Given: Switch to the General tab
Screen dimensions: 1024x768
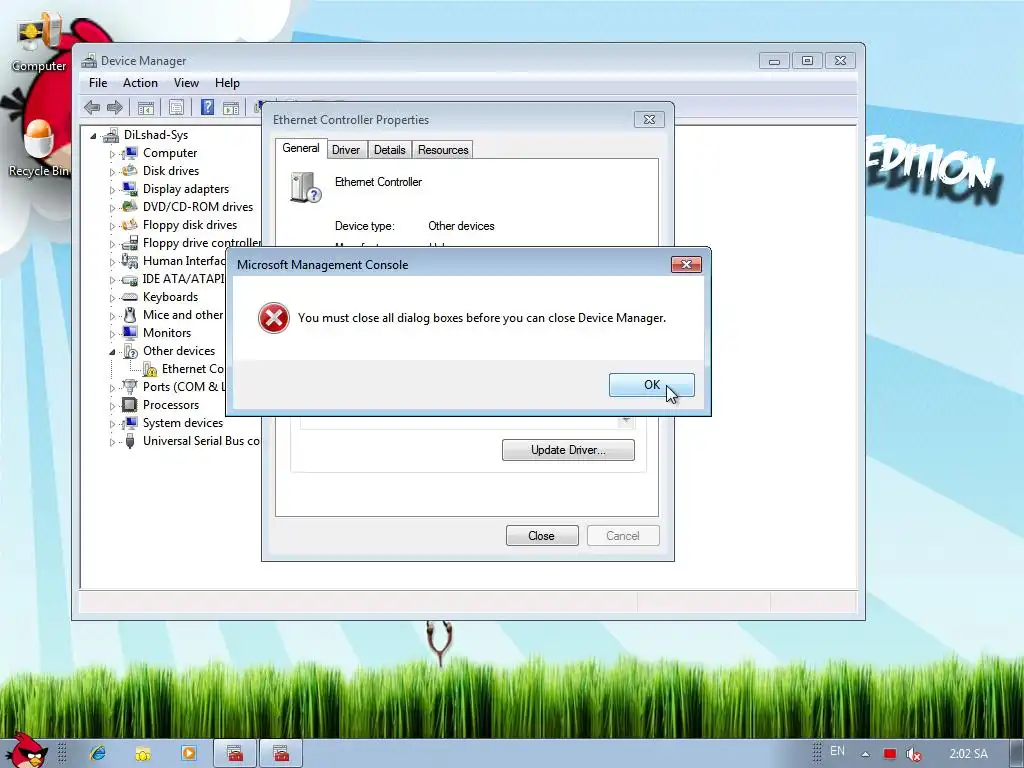Looking at the screenshot, I should coord(300,148).
